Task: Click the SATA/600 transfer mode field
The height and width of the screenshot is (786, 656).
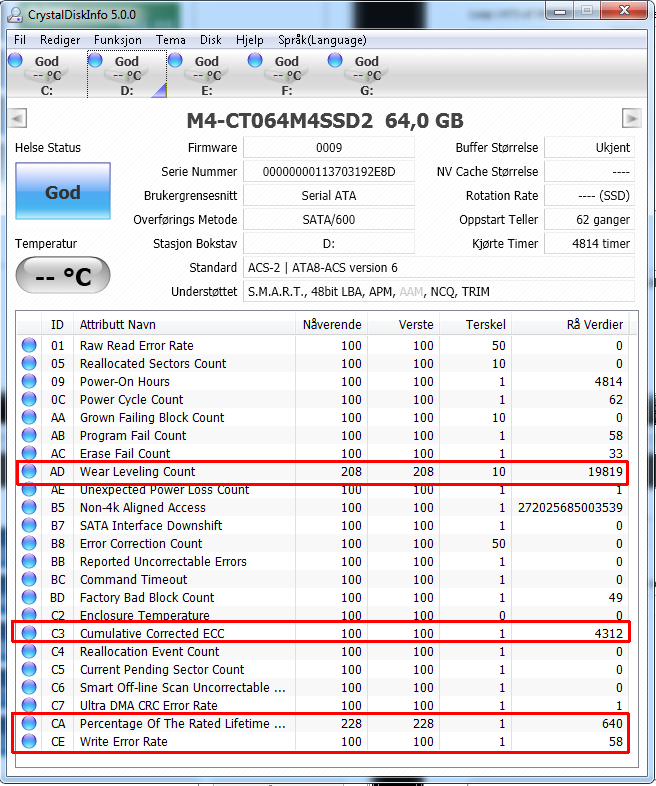Action: click(329, 220)
